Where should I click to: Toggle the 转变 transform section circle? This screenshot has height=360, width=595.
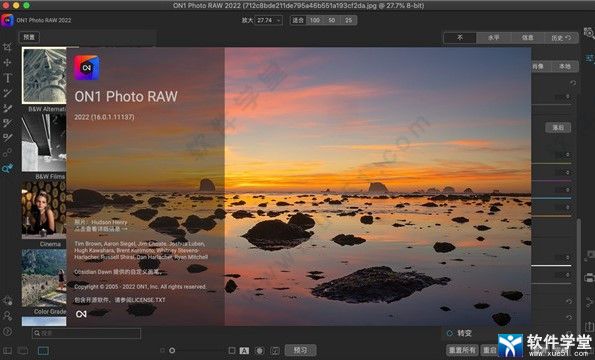[450, 333]
